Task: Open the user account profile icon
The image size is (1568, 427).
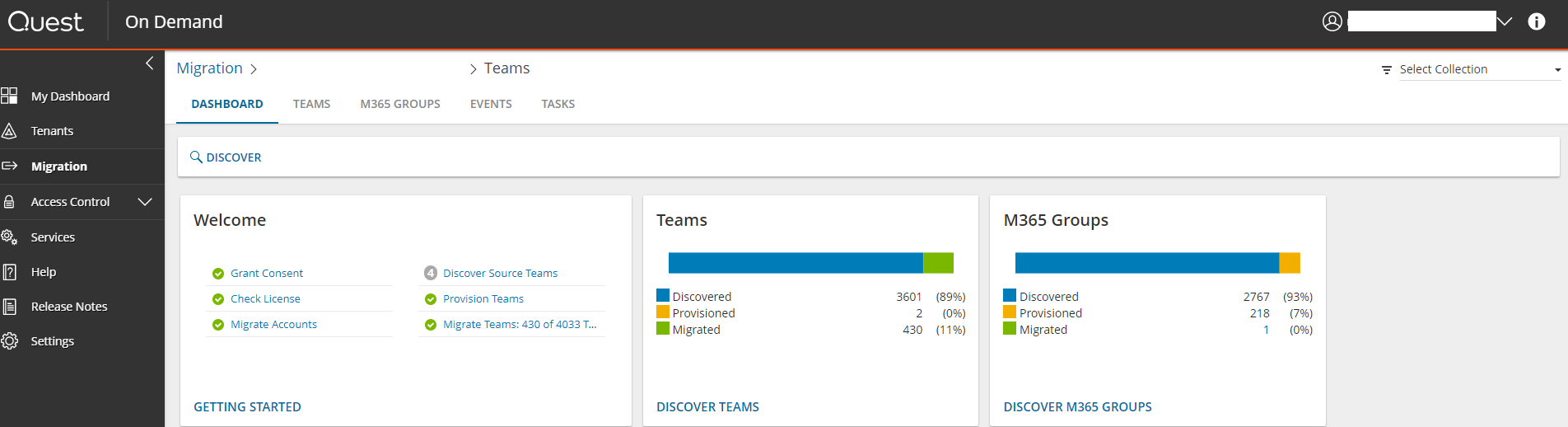Action: pyautogui.click(x=1332, y=21)
